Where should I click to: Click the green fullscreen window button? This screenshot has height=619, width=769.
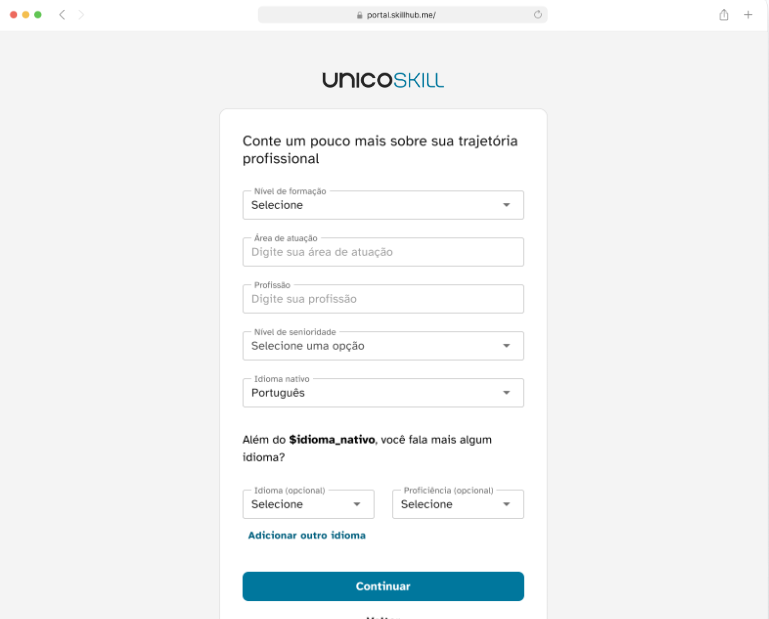tap(38, 15)
